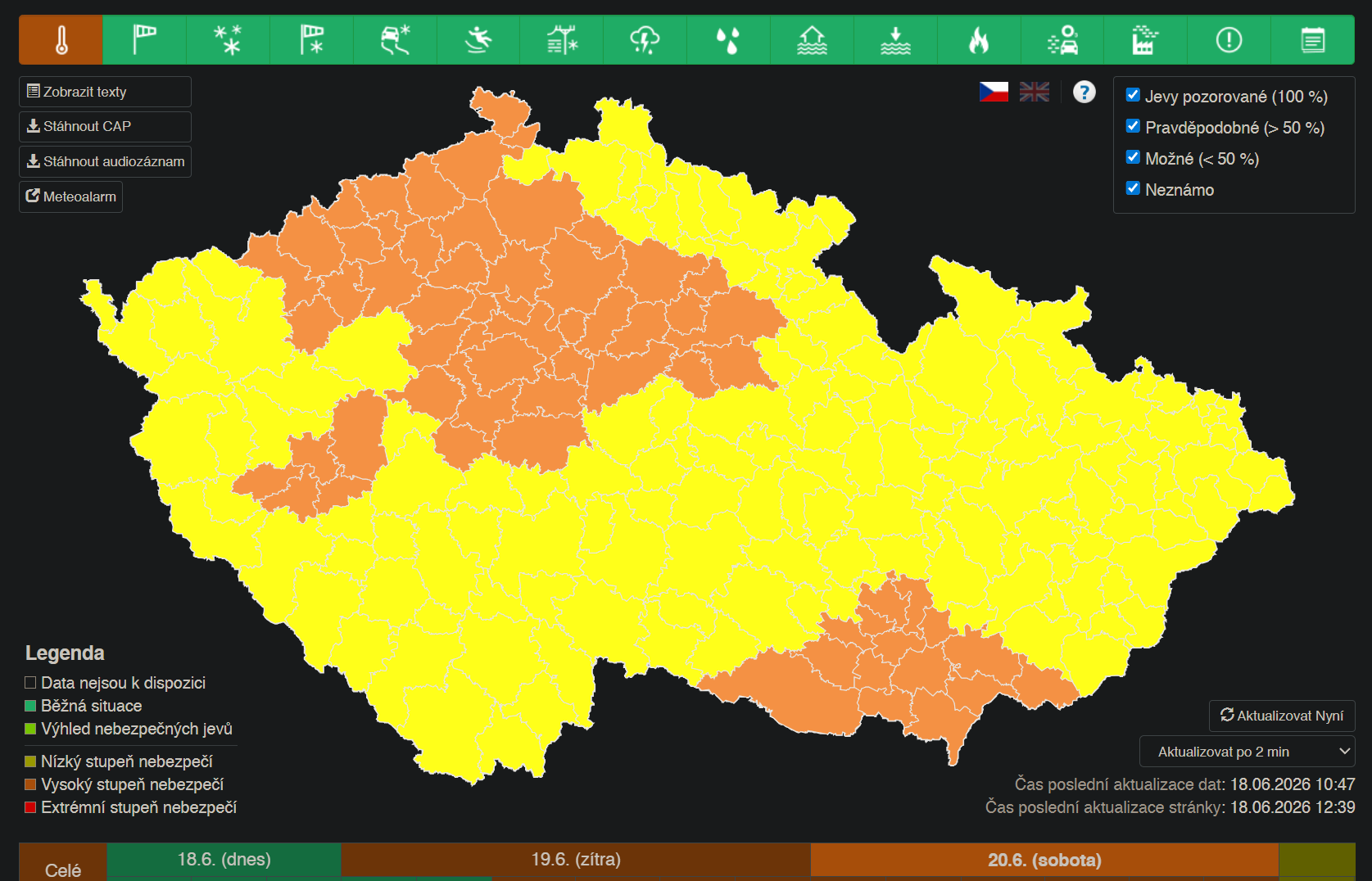Select the snow drifts windsock-with-snowflake icon
The height and width of the screenshot is (881, 1372).
(x=312, y=39)
